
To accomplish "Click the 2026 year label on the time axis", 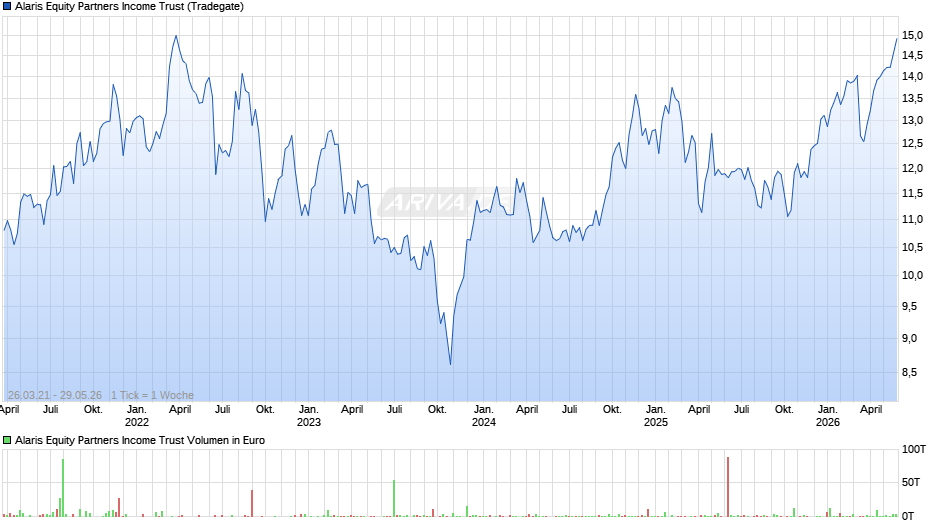I will (828, 422).
